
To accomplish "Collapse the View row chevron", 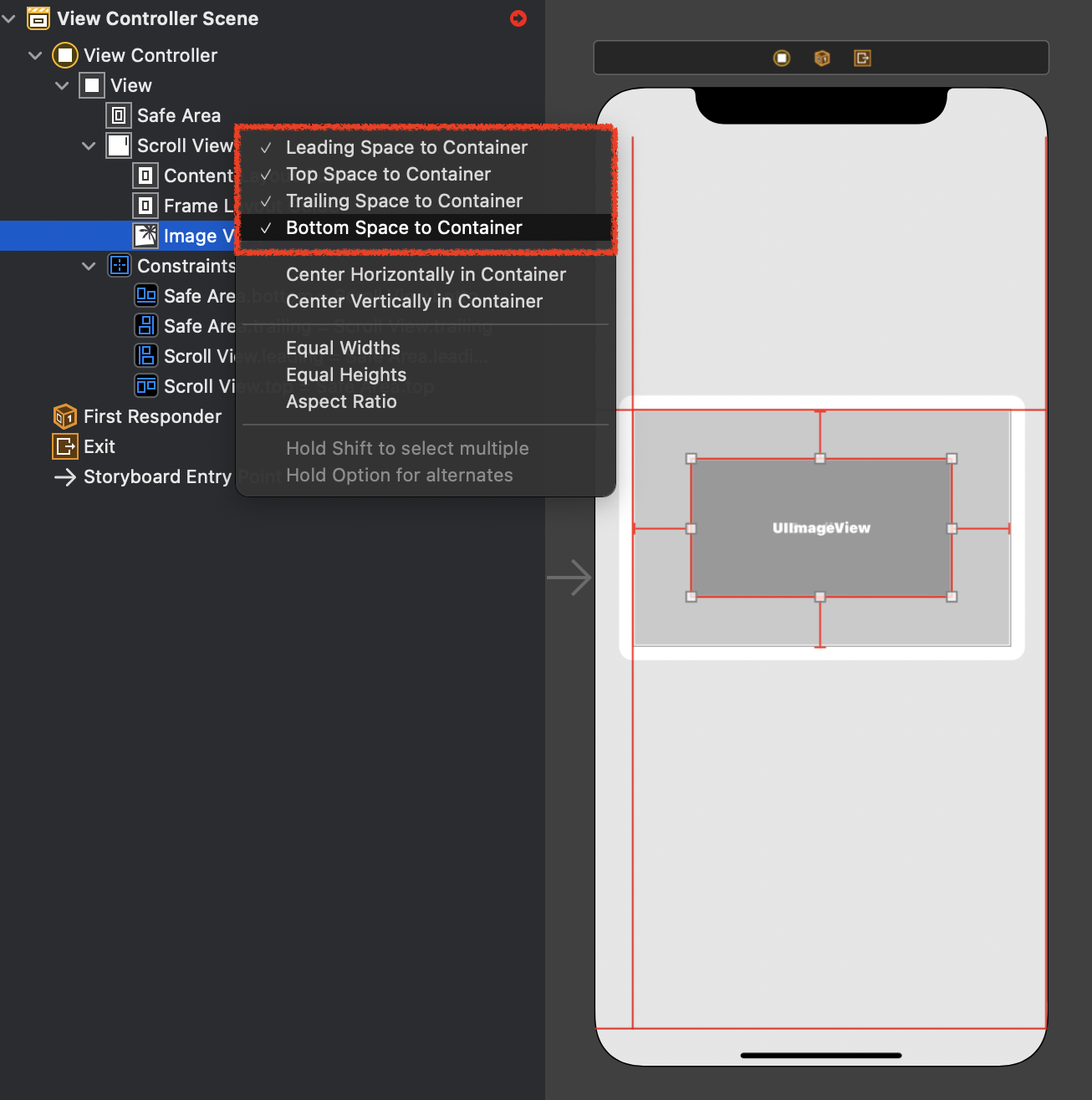I will 62,85.
